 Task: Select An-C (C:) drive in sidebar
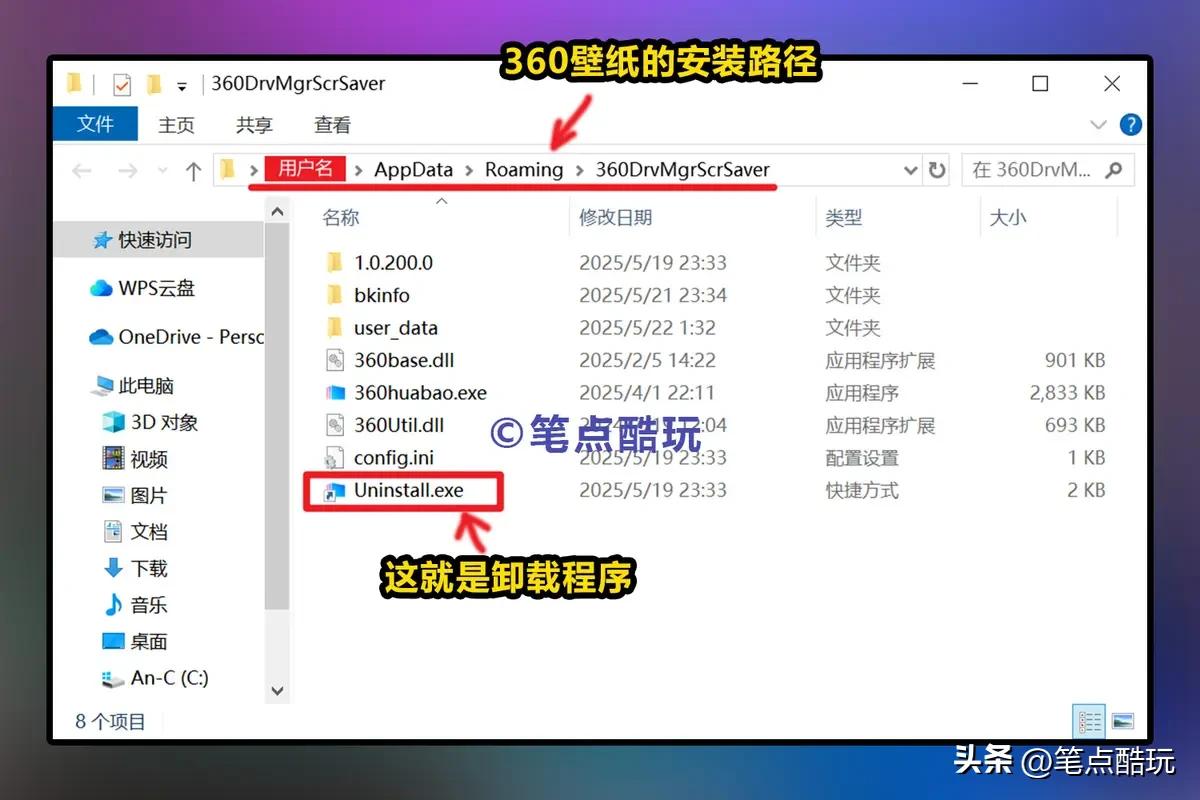point(168,678)
